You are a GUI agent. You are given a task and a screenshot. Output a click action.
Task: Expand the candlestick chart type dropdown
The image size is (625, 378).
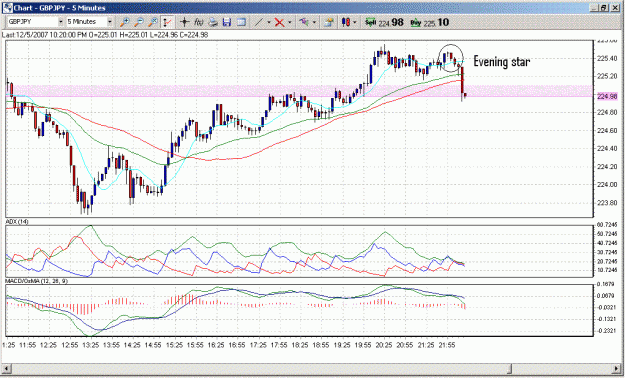pos(355,23)
